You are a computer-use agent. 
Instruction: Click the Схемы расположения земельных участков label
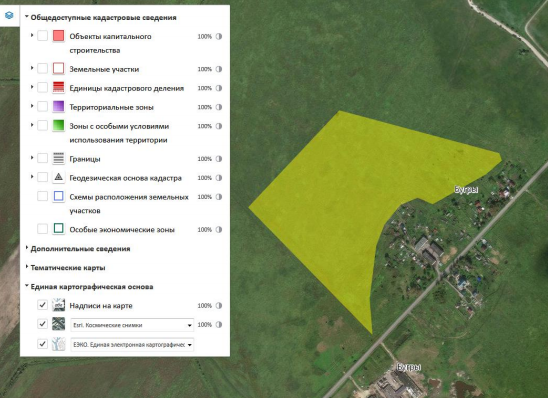point(129,204)
